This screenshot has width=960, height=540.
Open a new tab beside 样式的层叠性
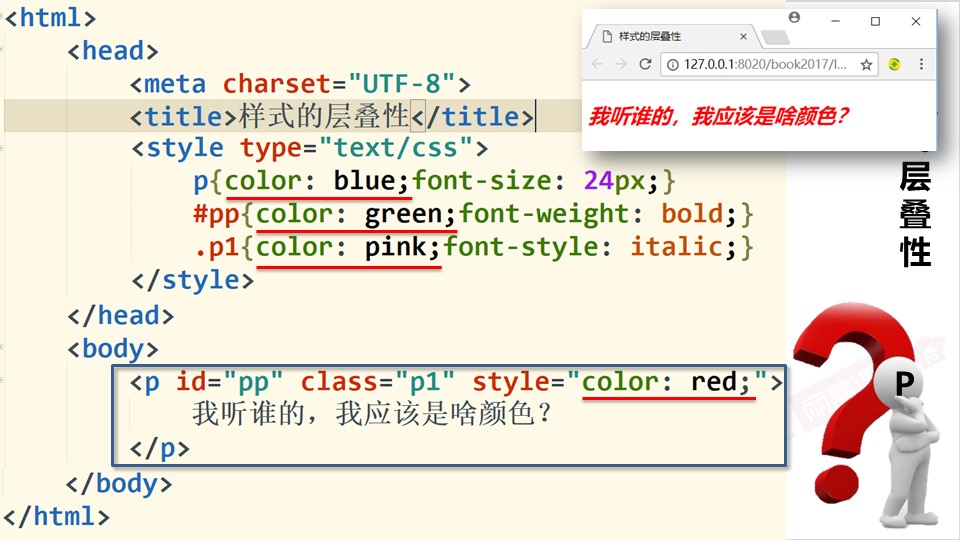775,38
